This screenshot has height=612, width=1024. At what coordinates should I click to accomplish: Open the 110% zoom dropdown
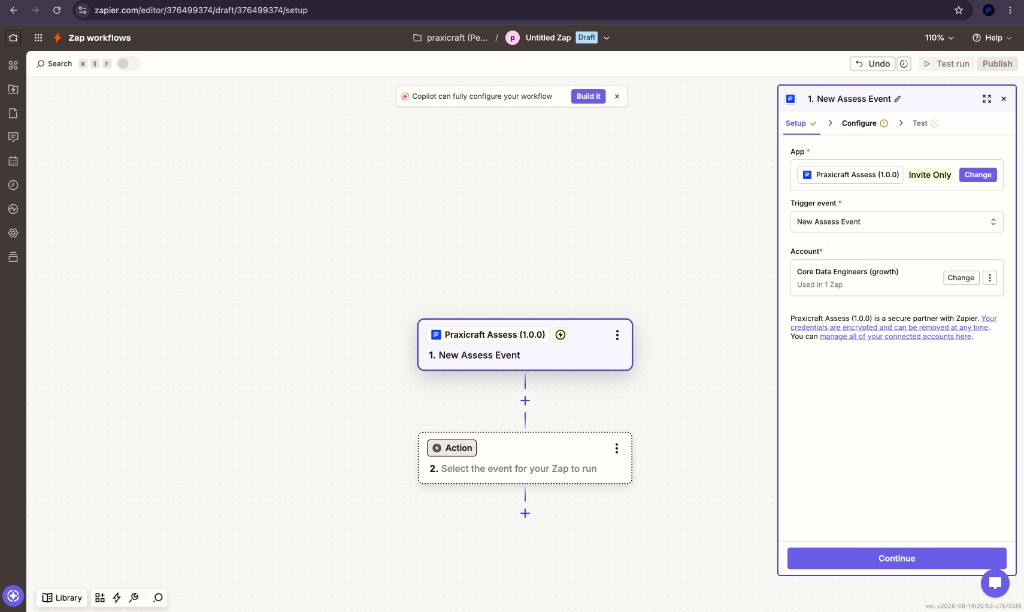(x=939, y=38)
